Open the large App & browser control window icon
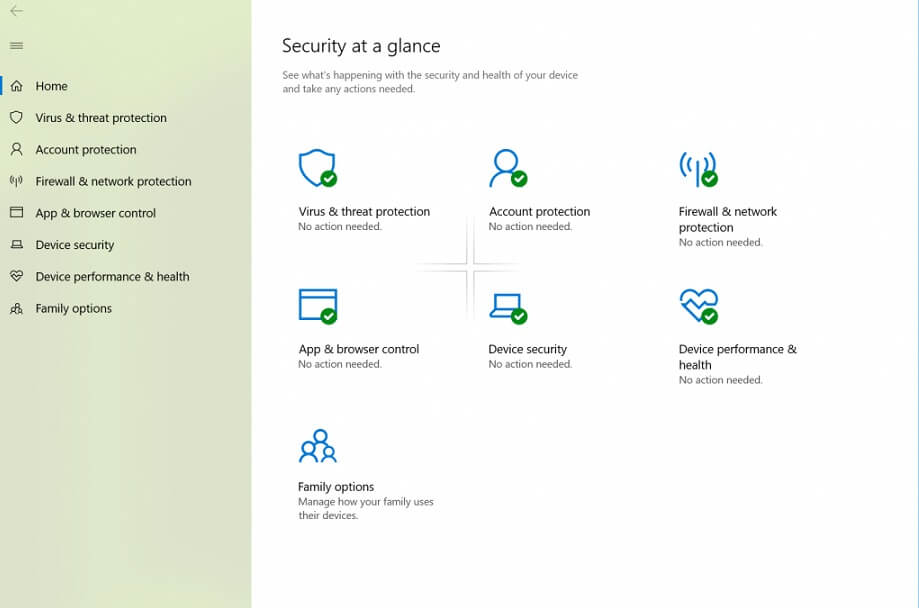 click(x=318, y=306)
